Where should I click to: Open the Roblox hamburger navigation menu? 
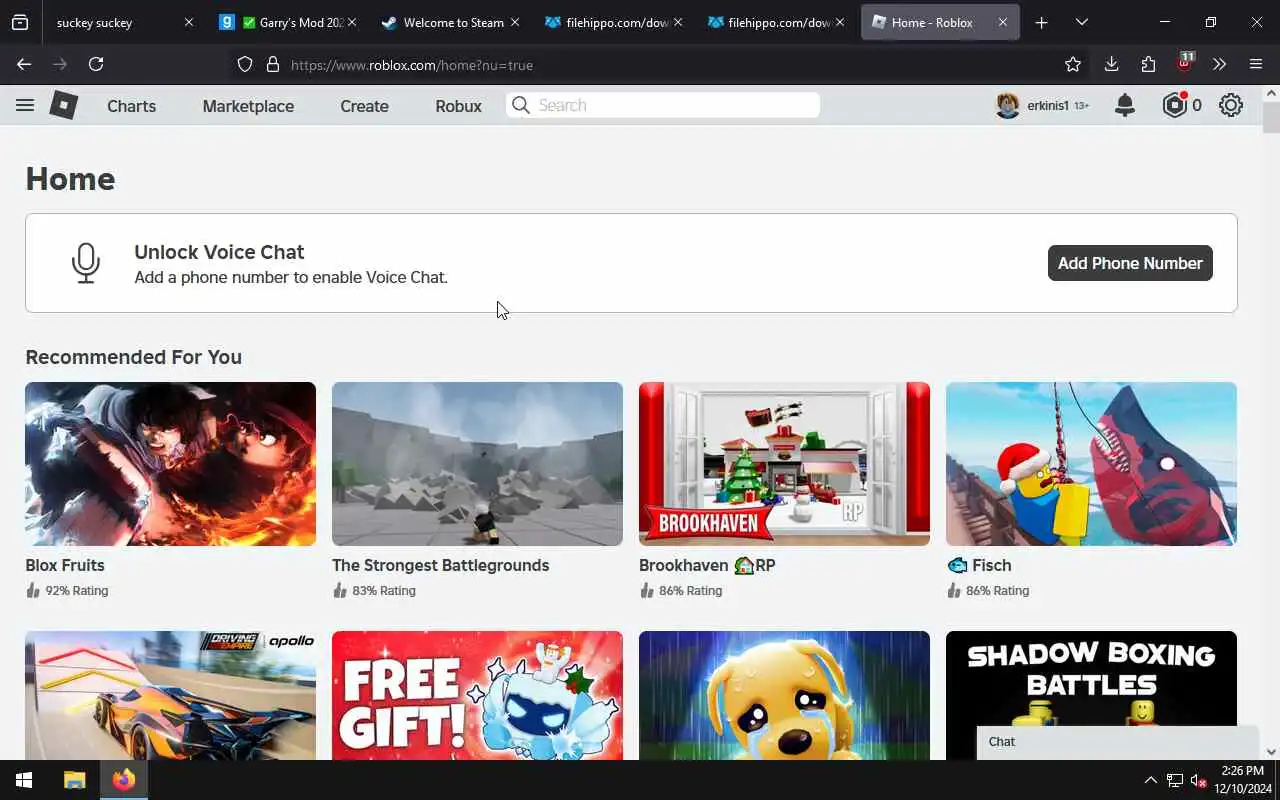pyautogui.click(x=25, y=105)
